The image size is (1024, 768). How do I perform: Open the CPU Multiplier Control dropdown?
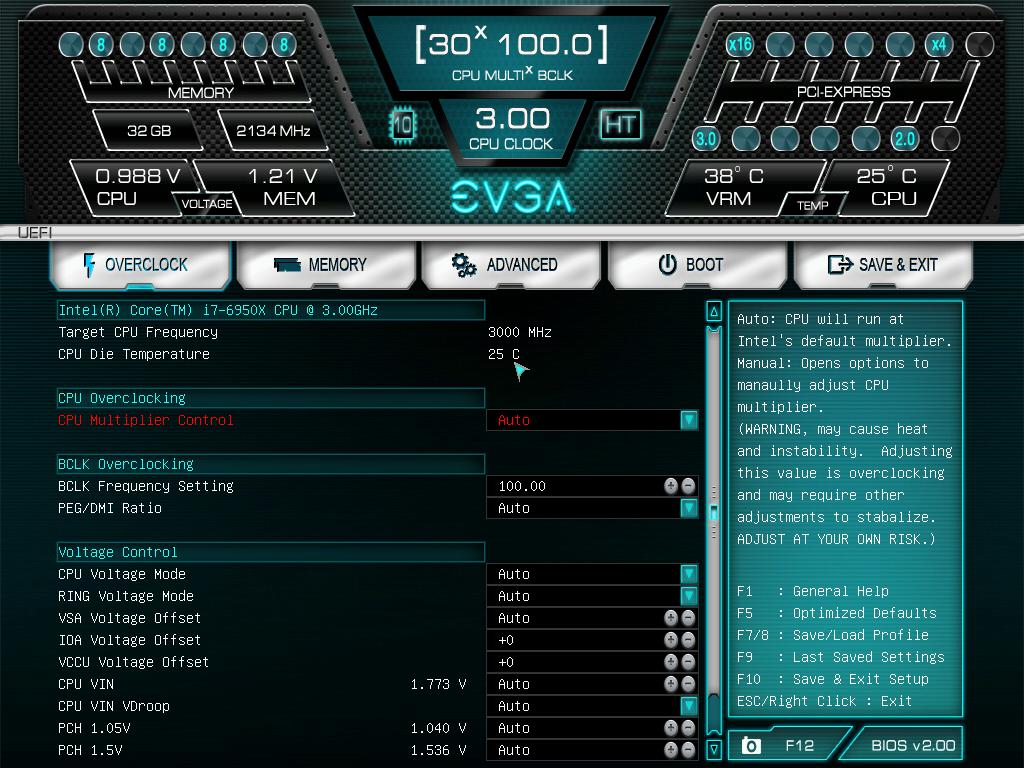[x=688, y=420]
